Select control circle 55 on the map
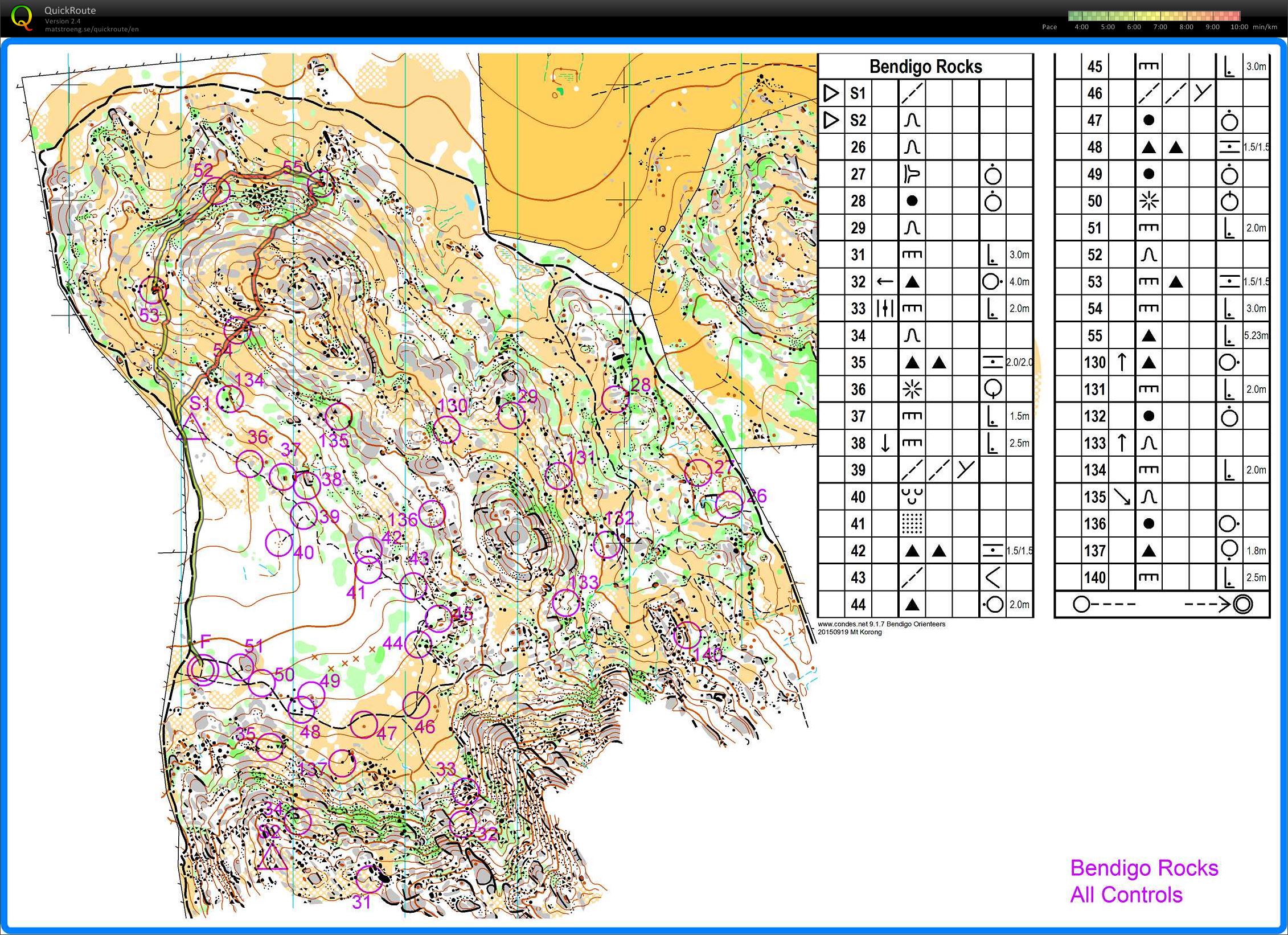The height and width of the screenshot is (935, 1288). [x=321, y=184]
